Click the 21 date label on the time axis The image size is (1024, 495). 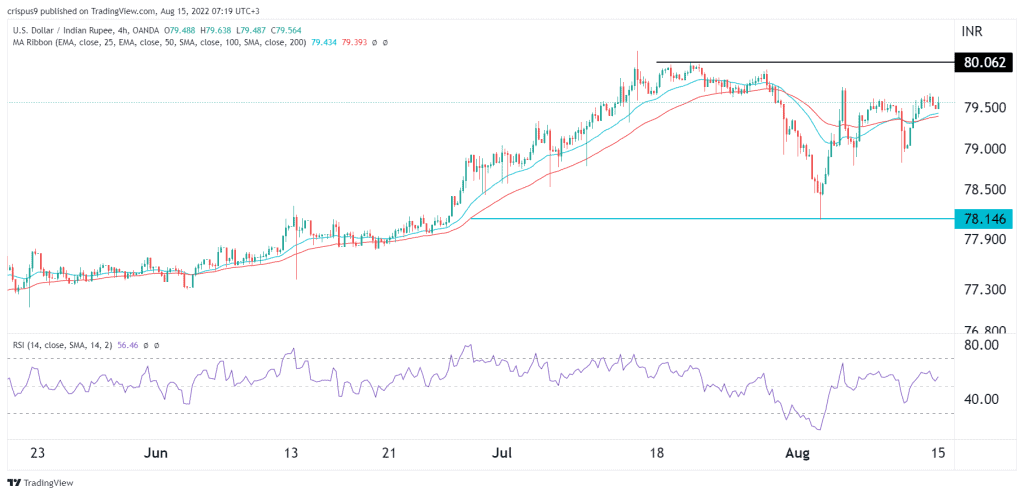point(389,453)
